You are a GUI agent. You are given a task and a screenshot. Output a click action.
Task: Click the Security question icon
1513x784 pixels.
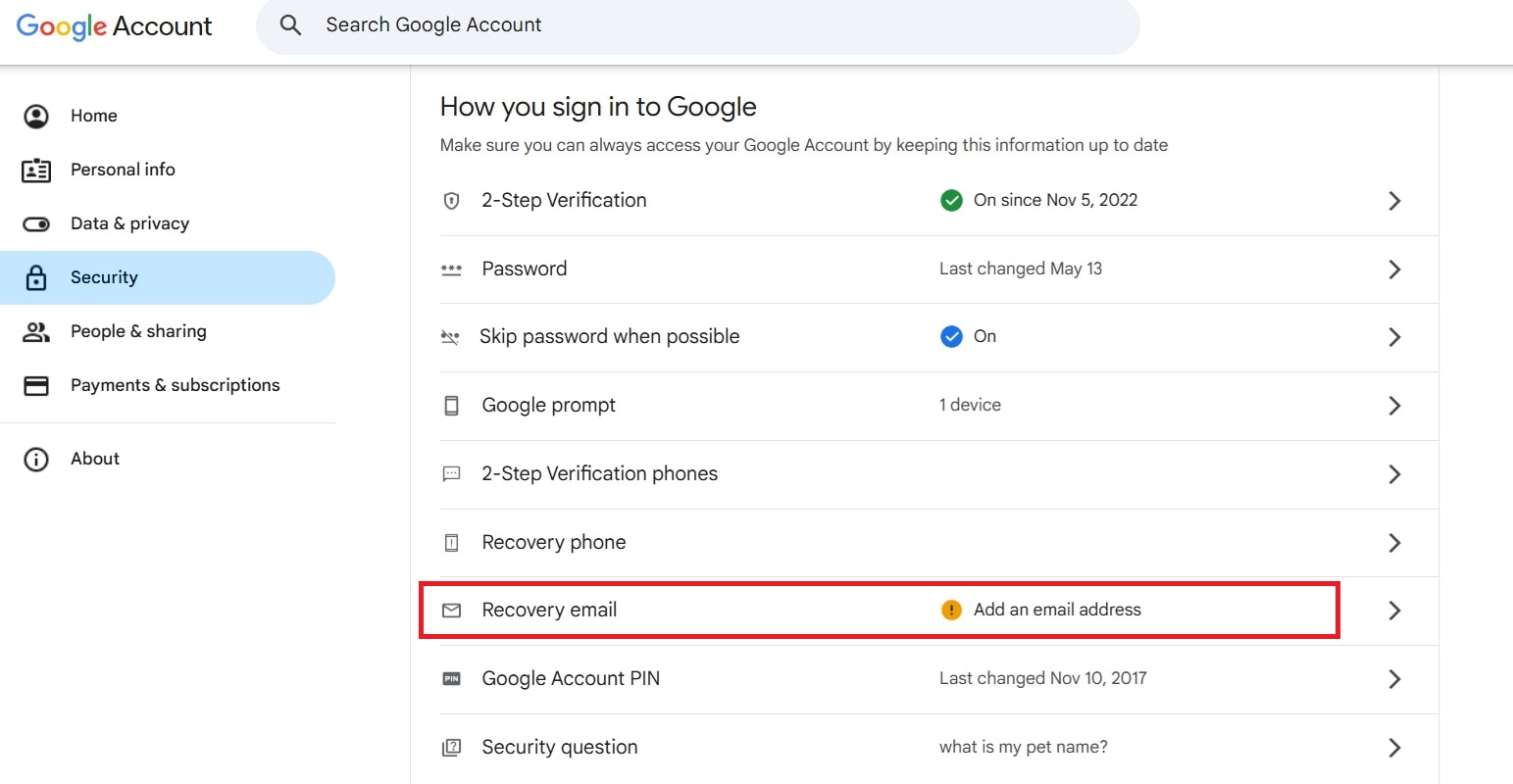[x=451, y=747]
